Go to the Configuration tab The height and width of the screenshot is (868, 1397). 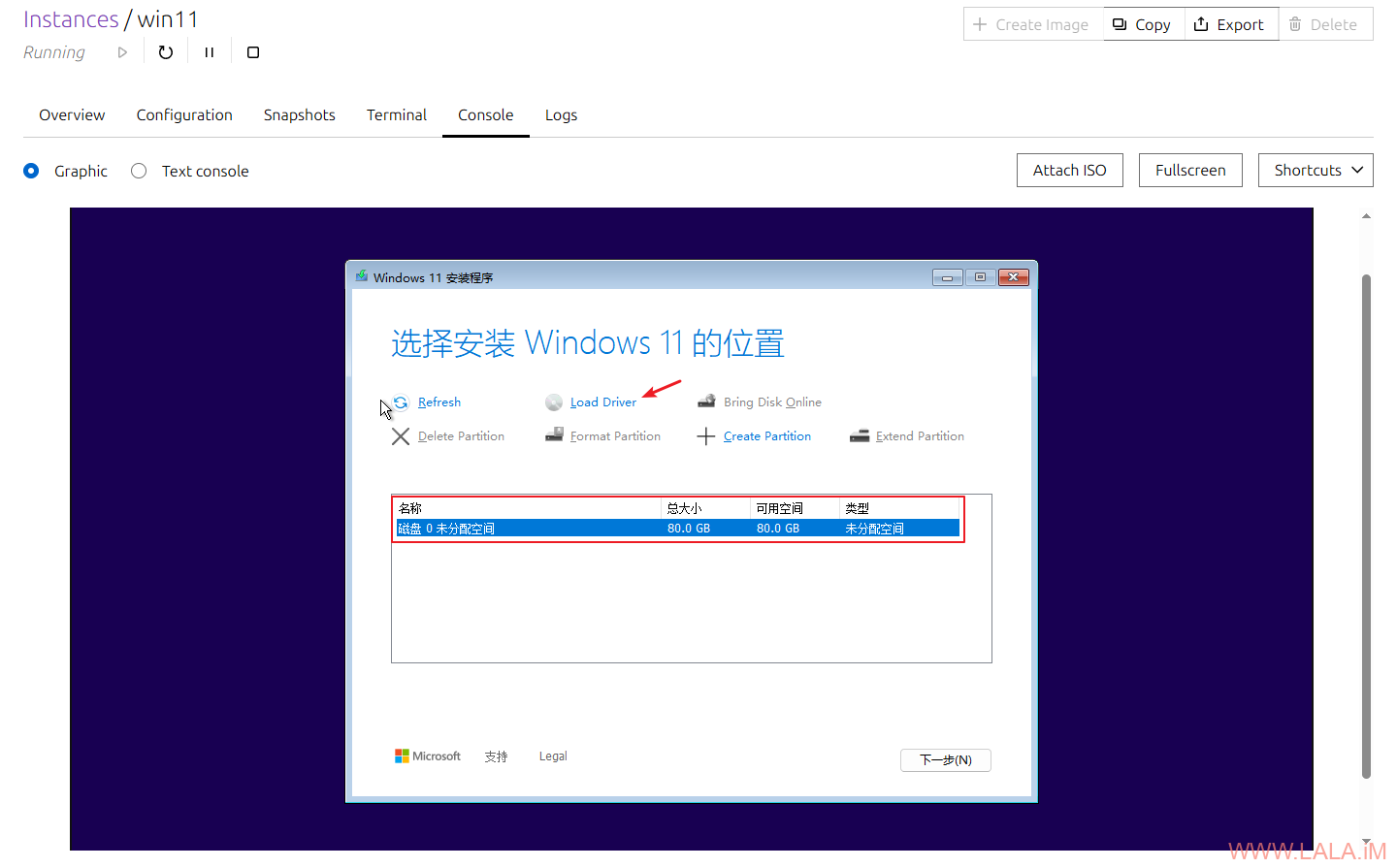coord(184,114)
